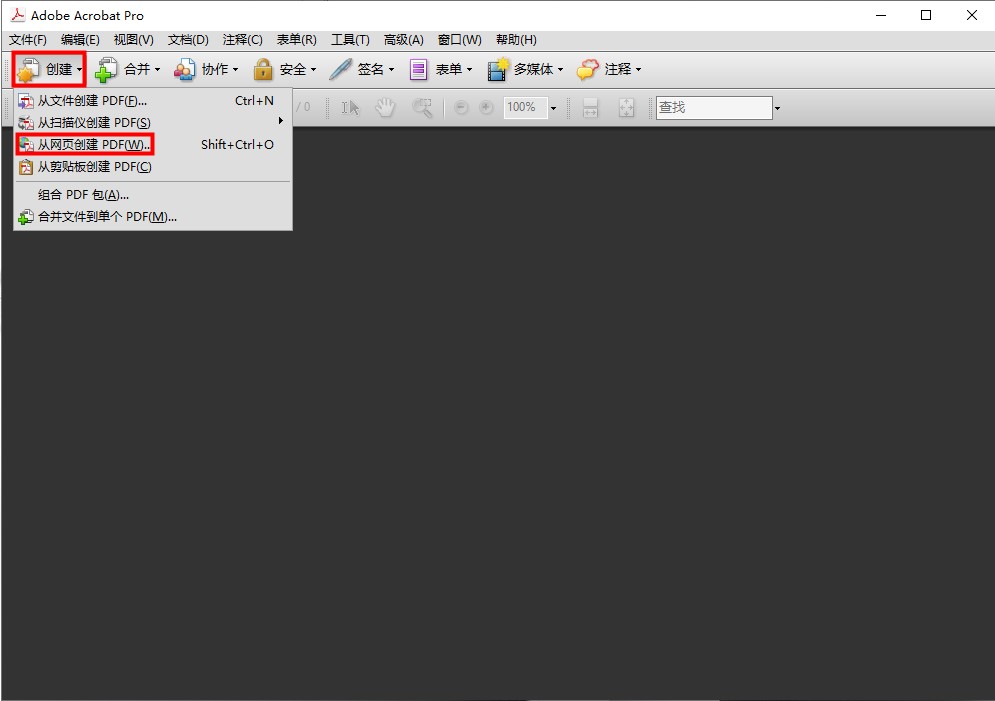Choose 从文件创建 PDF(F)... menu entry
This screenshot has height=701, width=995.
[x=152, y=101]
